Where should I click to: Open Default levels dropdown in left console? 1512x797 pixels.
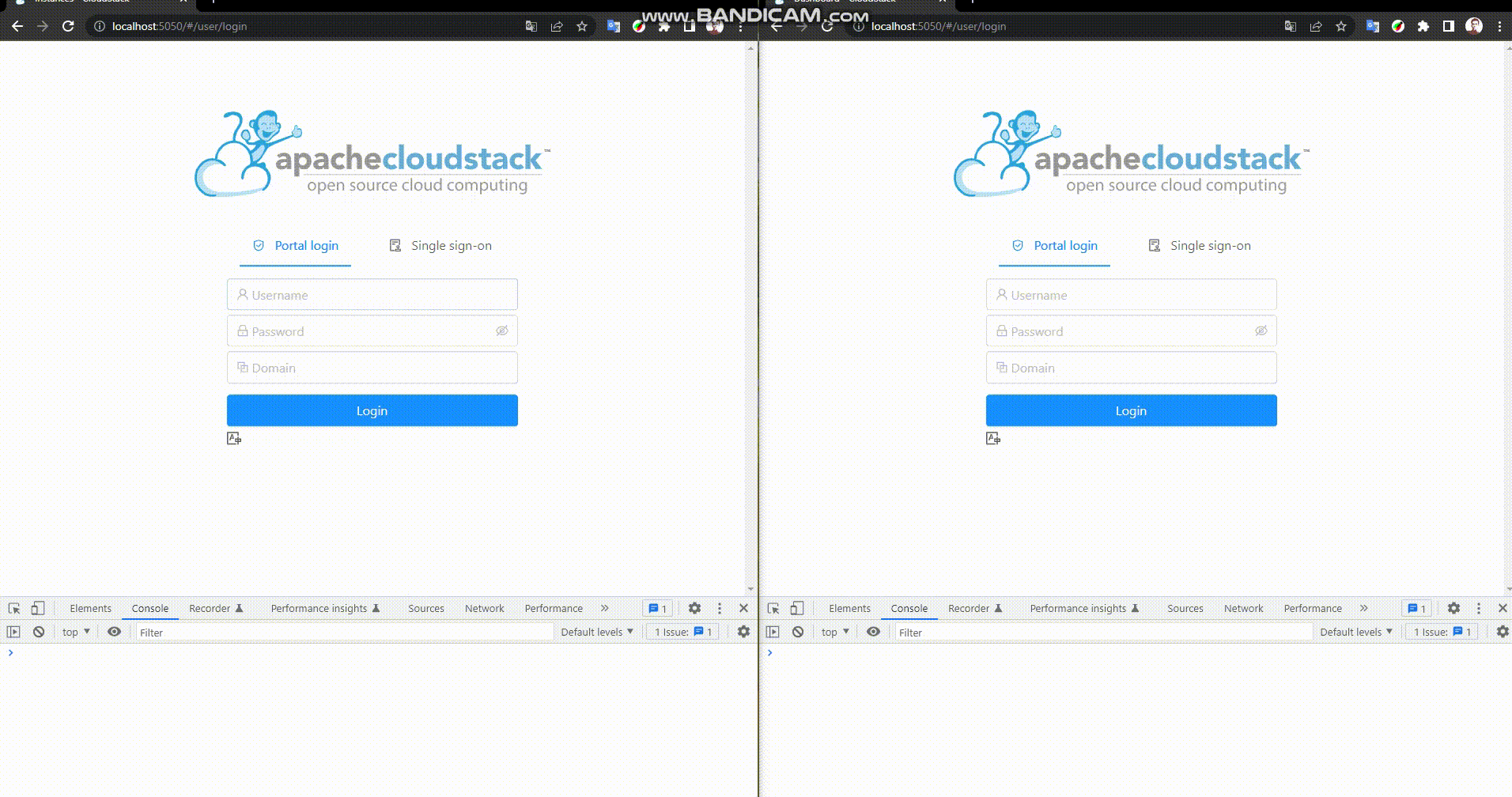point(597,632)
